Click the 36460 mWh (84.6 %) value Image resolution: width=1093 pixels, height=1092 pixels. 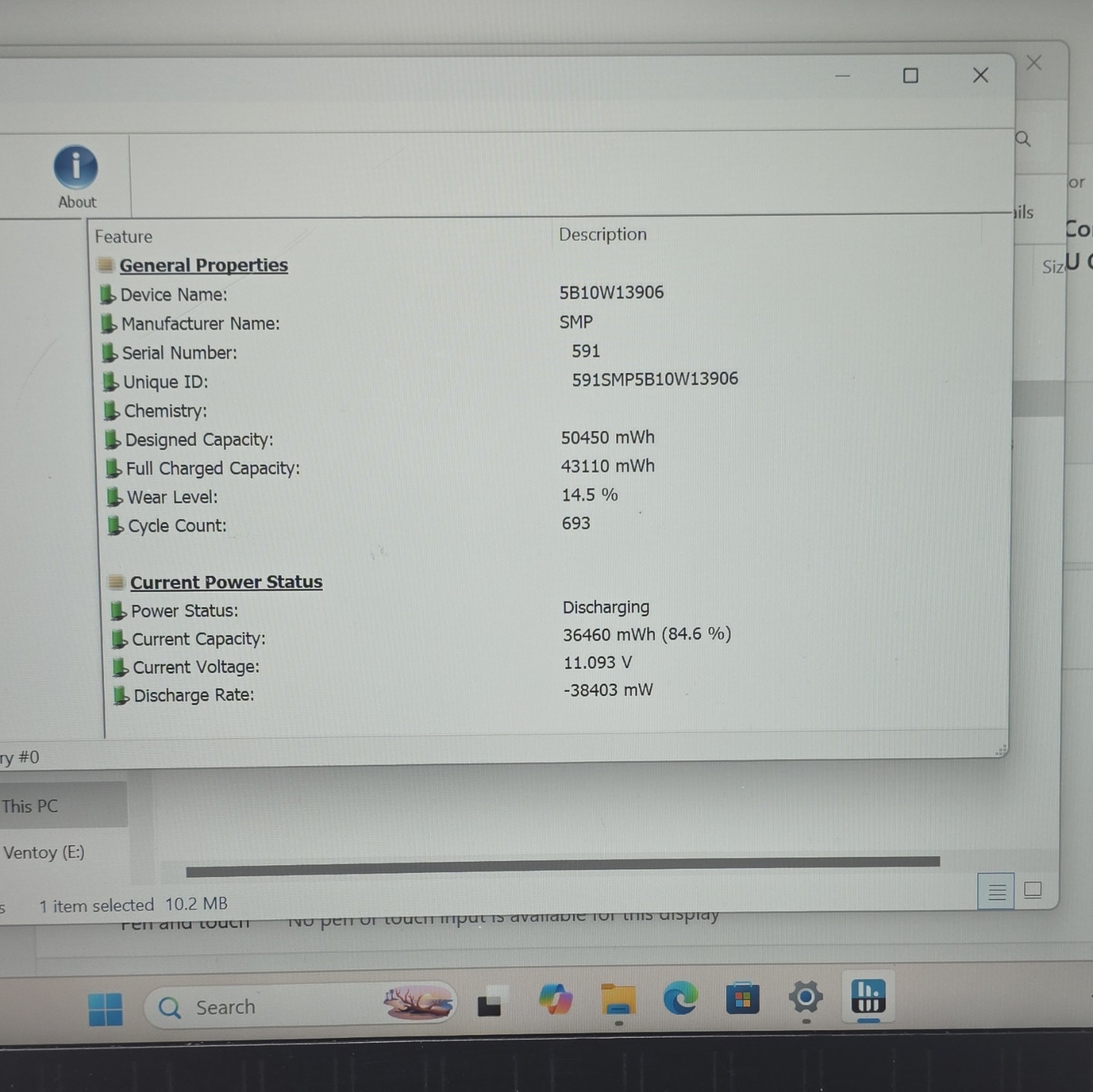[x=647, y=634]
